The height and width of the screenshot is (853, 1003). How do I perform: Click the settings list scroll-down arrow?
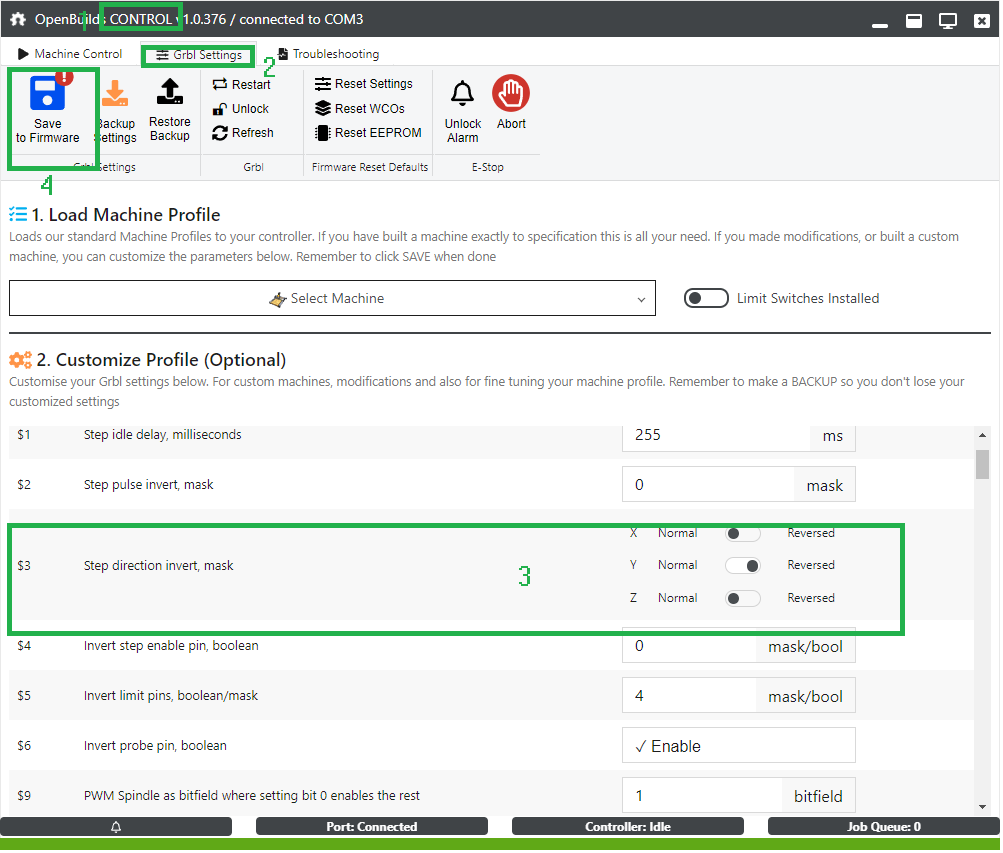(982, 808)
